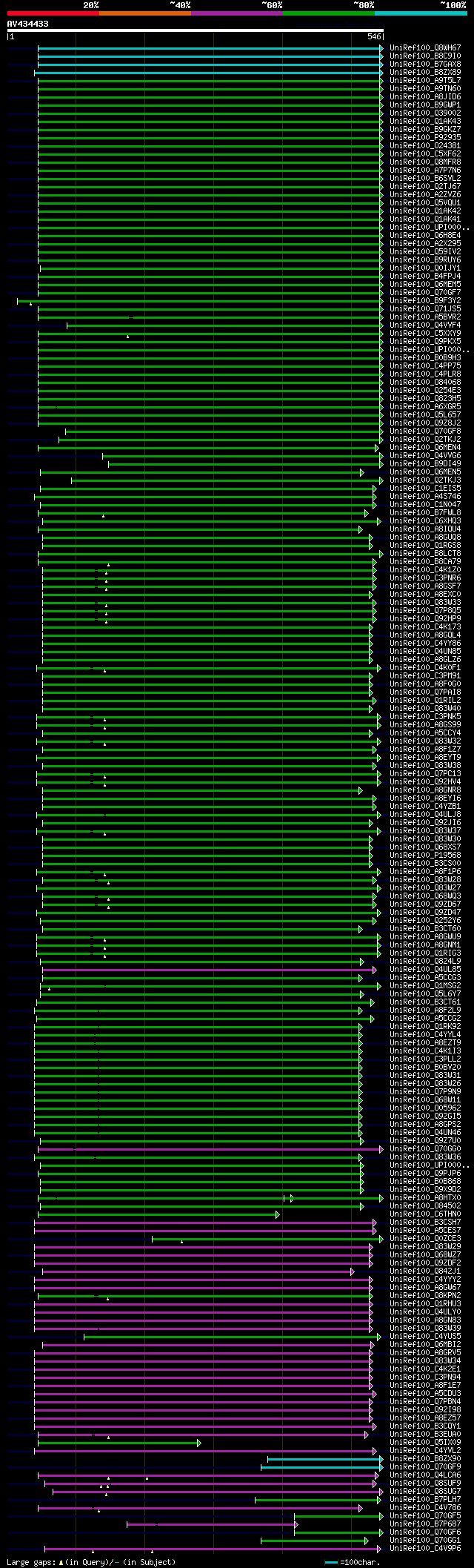
Task: Select hit label UniRef100_B7P687
Action: tap(425, 1524)
